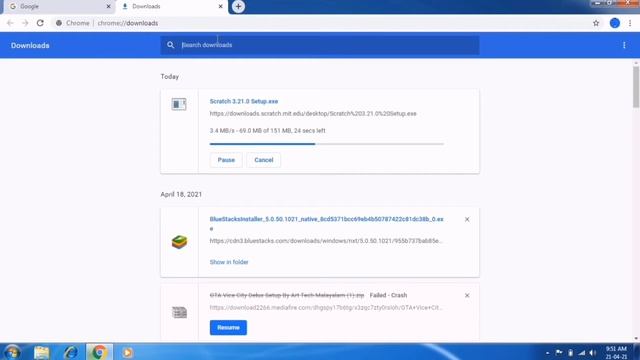The height and width of the screenshot is (360, 640).
Task: Open the media player taskbar icon
Action: point(127,352)
